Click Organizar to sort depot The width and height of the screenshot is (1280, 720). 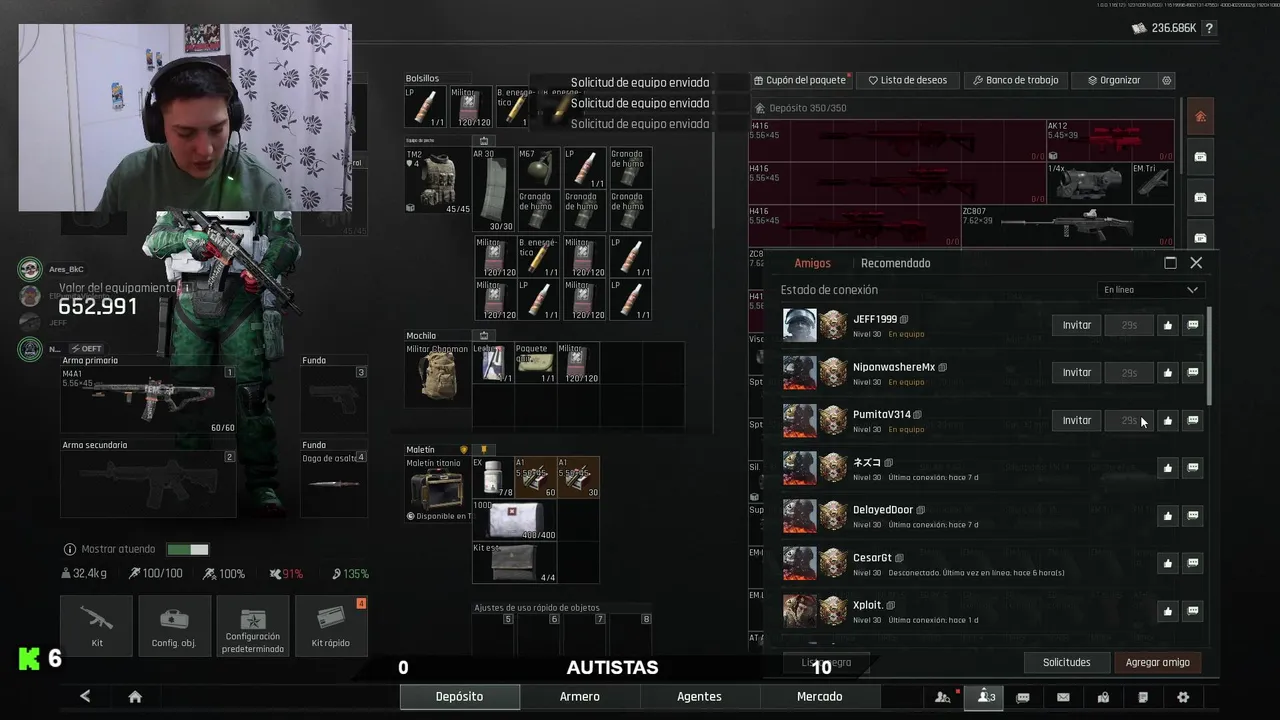coord(1113,80)
